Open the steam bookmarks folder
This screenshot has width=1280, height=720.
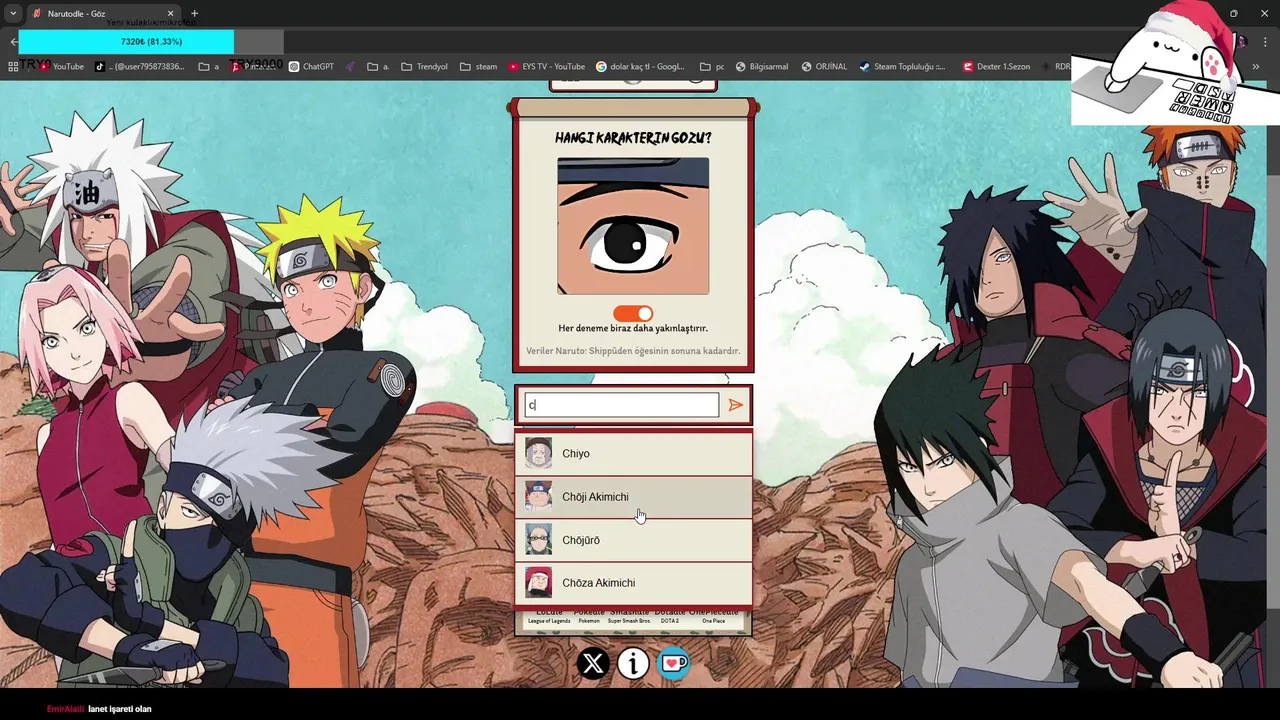coord(478,67)
